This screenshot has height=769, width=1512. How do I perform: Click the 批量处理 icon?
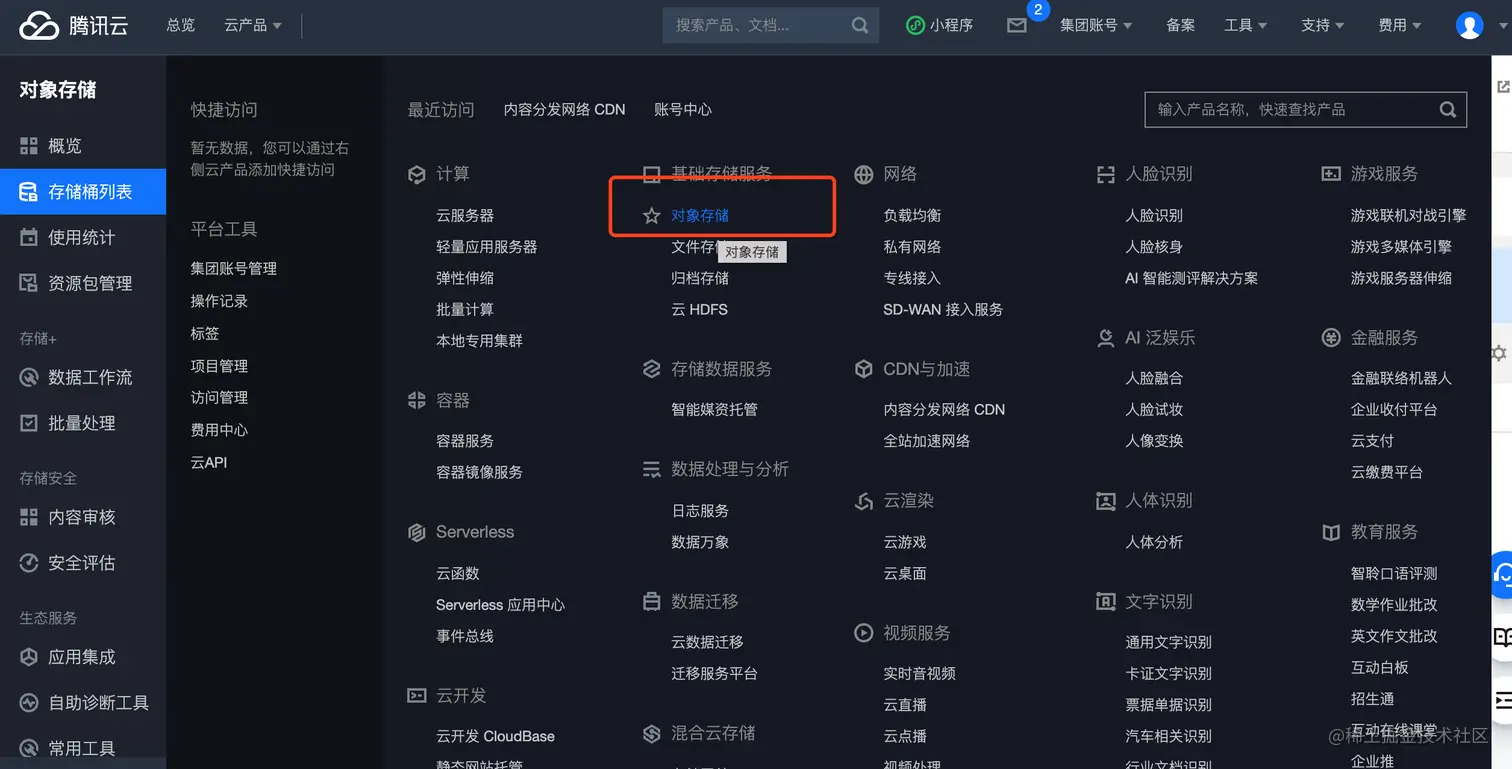pos(29,423)
